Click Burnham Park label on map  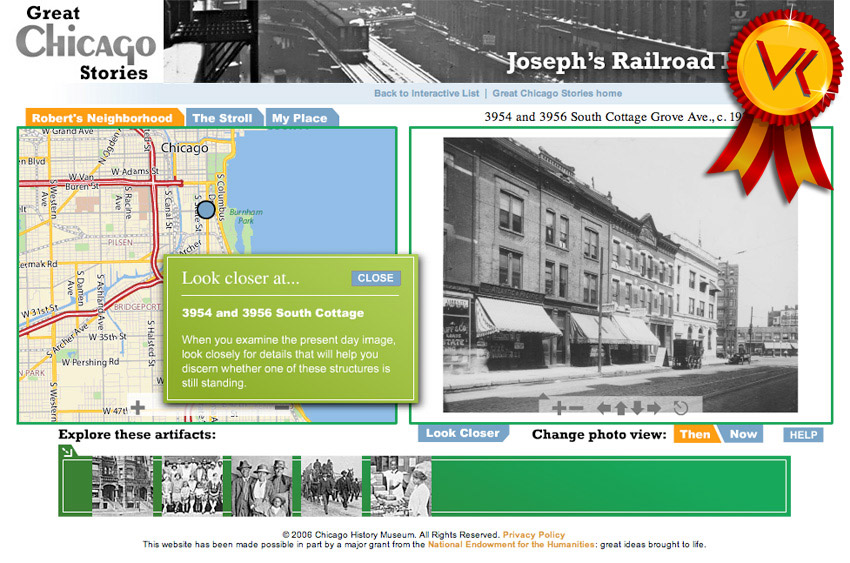(246, 216)
